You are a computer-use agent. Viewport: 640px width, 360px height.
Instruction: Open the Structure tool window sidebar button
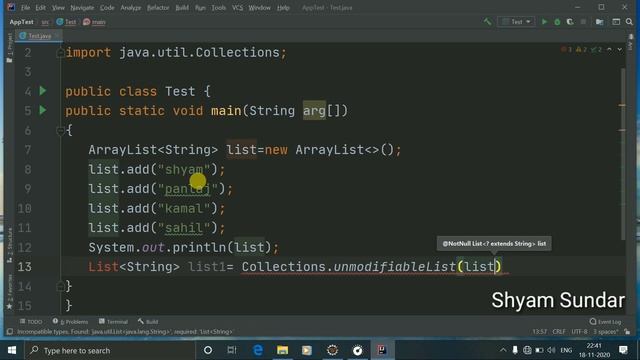tap(10, 245)
